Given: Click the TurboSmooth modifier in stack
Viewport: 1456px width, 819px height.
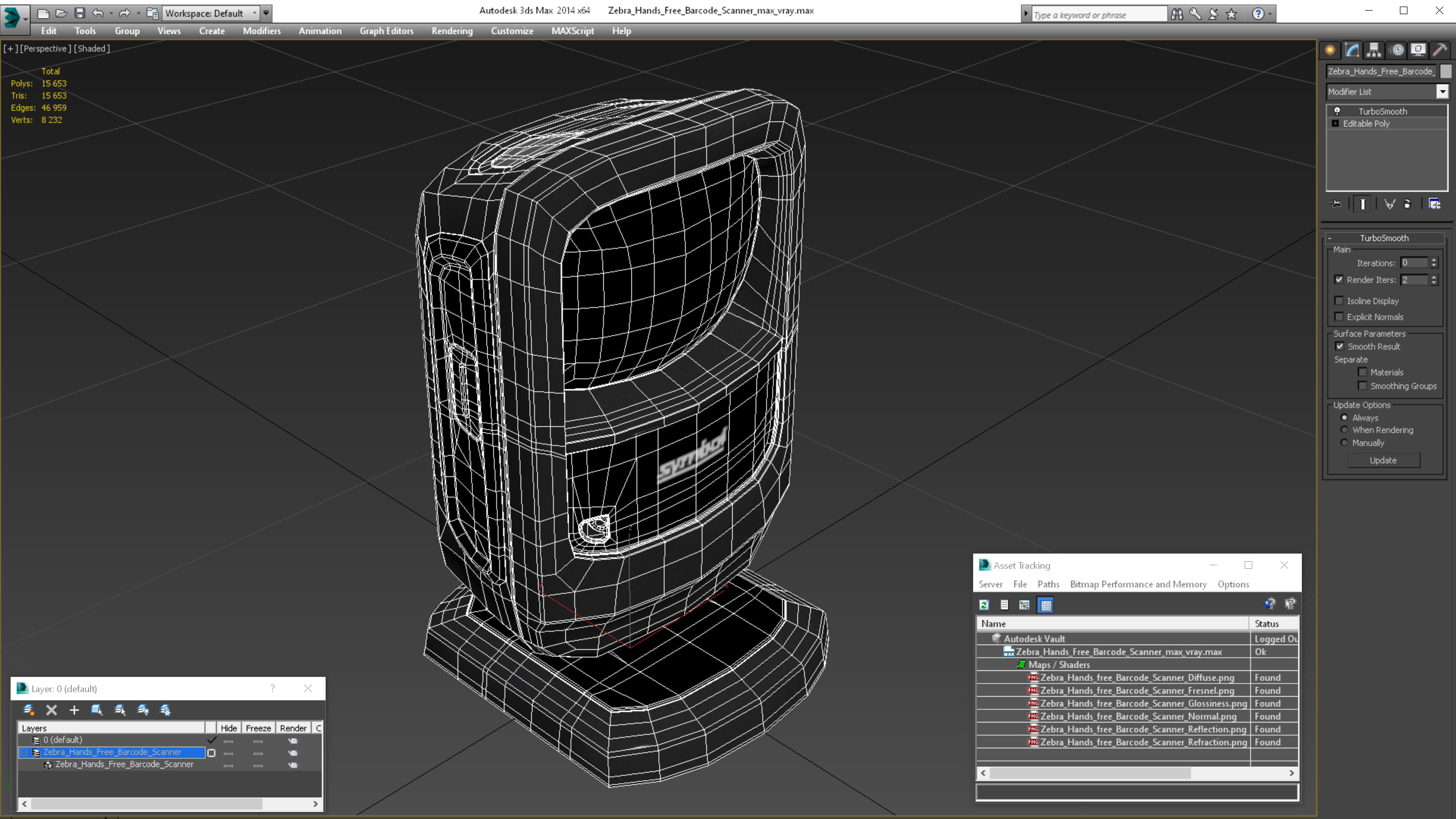Looking at the screenshot, I should point(1383,111).
